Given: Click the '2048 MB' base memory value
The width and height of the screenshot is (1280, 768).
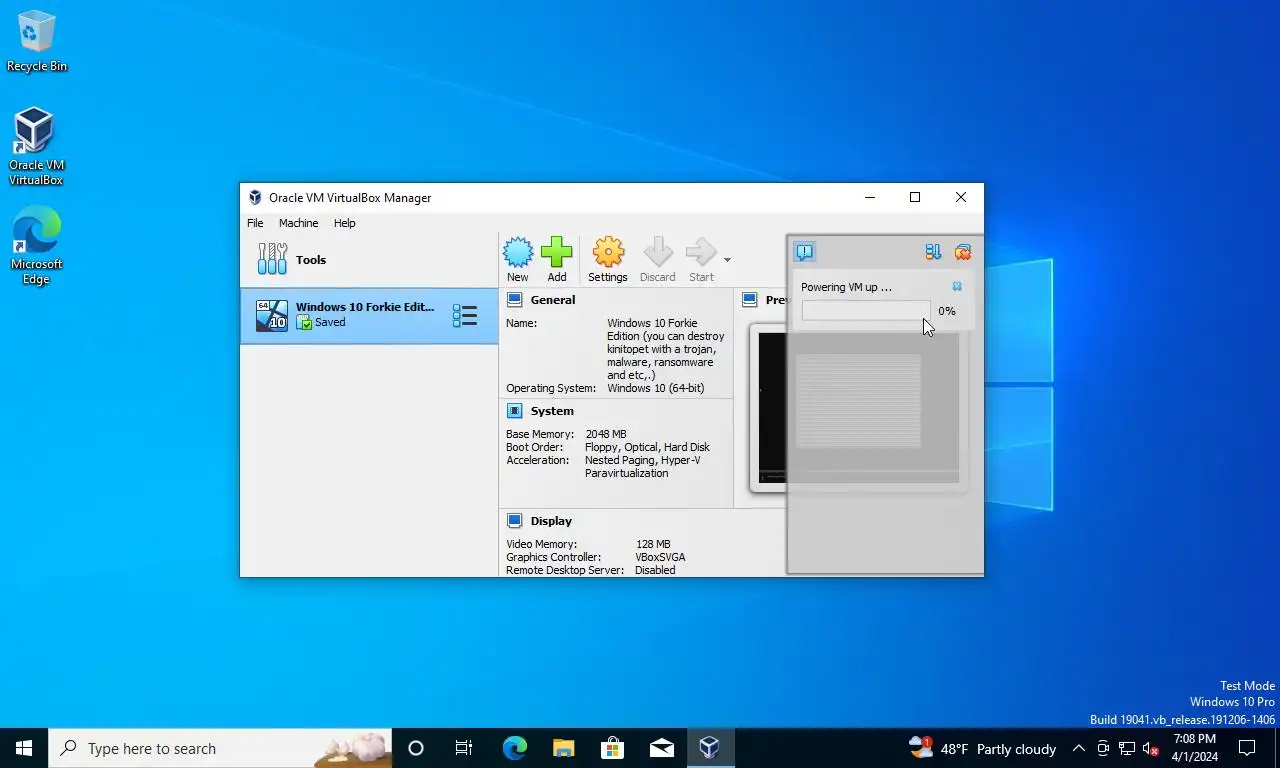Looking at the screenshot, I should tap(606, 434).
